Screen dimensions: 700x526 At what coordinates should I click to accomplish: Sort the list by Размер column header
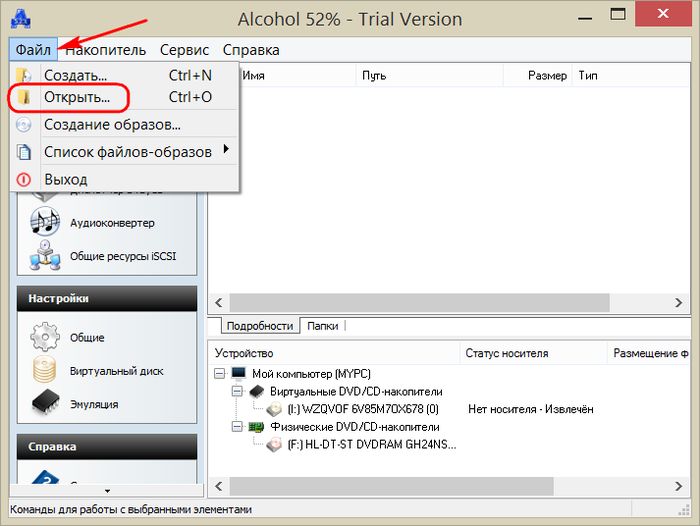tap(546, 75)
